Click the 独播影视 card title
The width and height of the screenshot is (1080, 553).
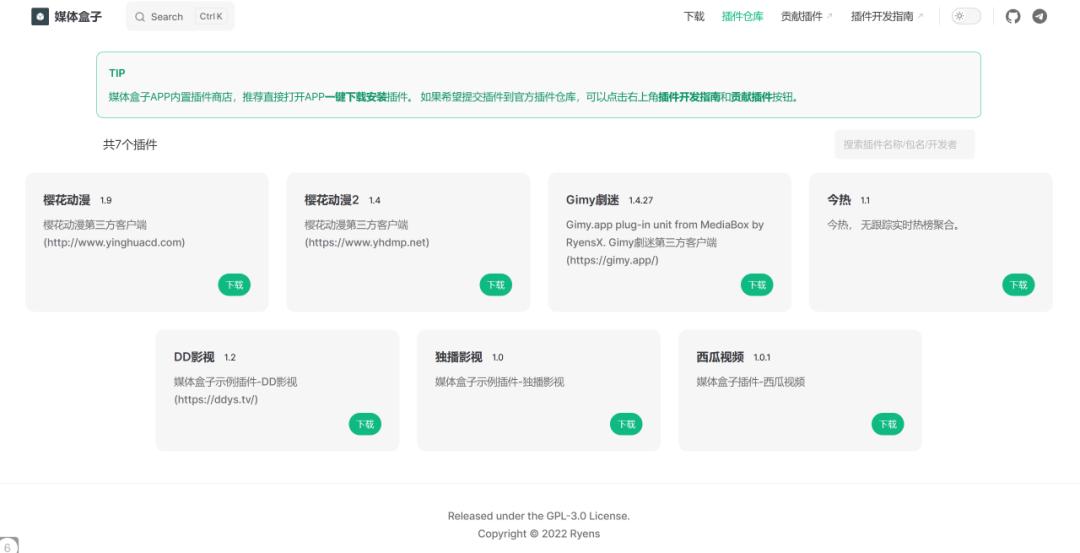click(x=459, y=357)
